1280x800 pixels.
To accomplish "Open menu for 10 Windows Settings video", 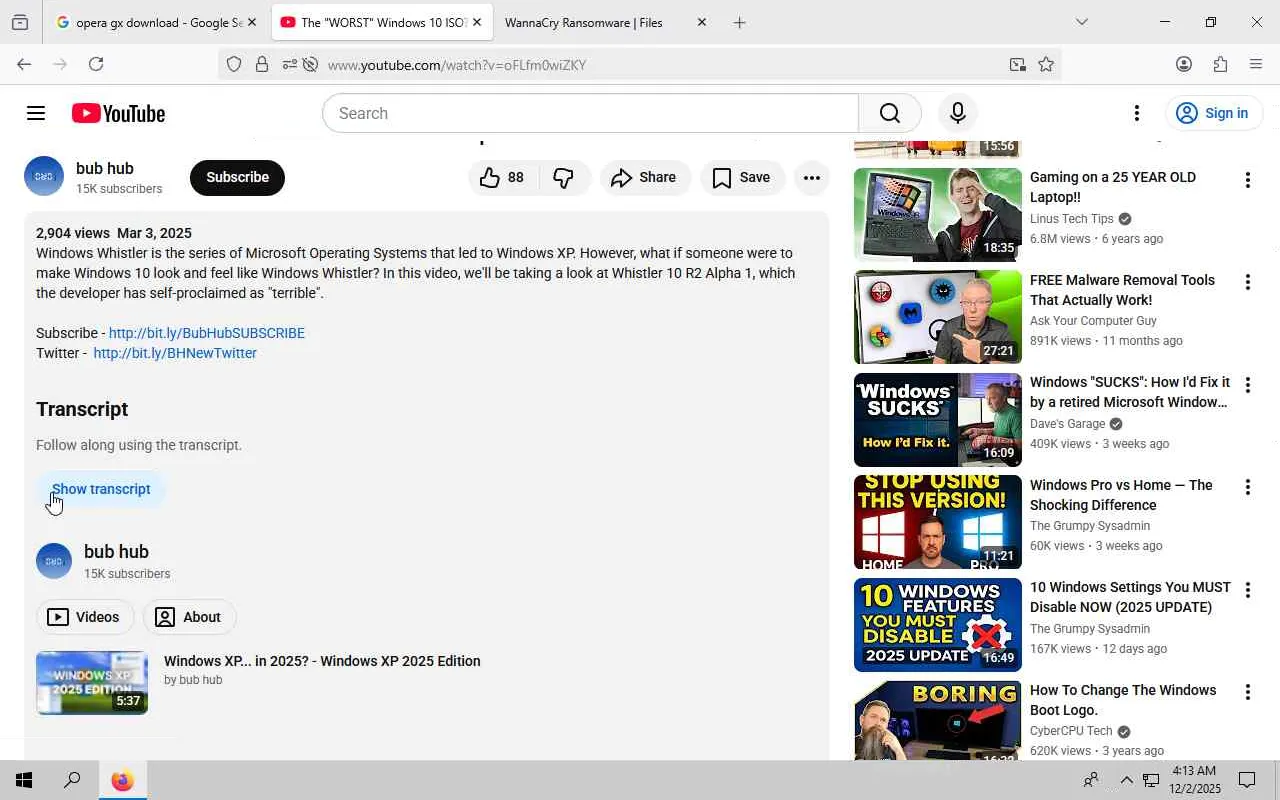I will pyautogui.click(x=1247, y=590).
